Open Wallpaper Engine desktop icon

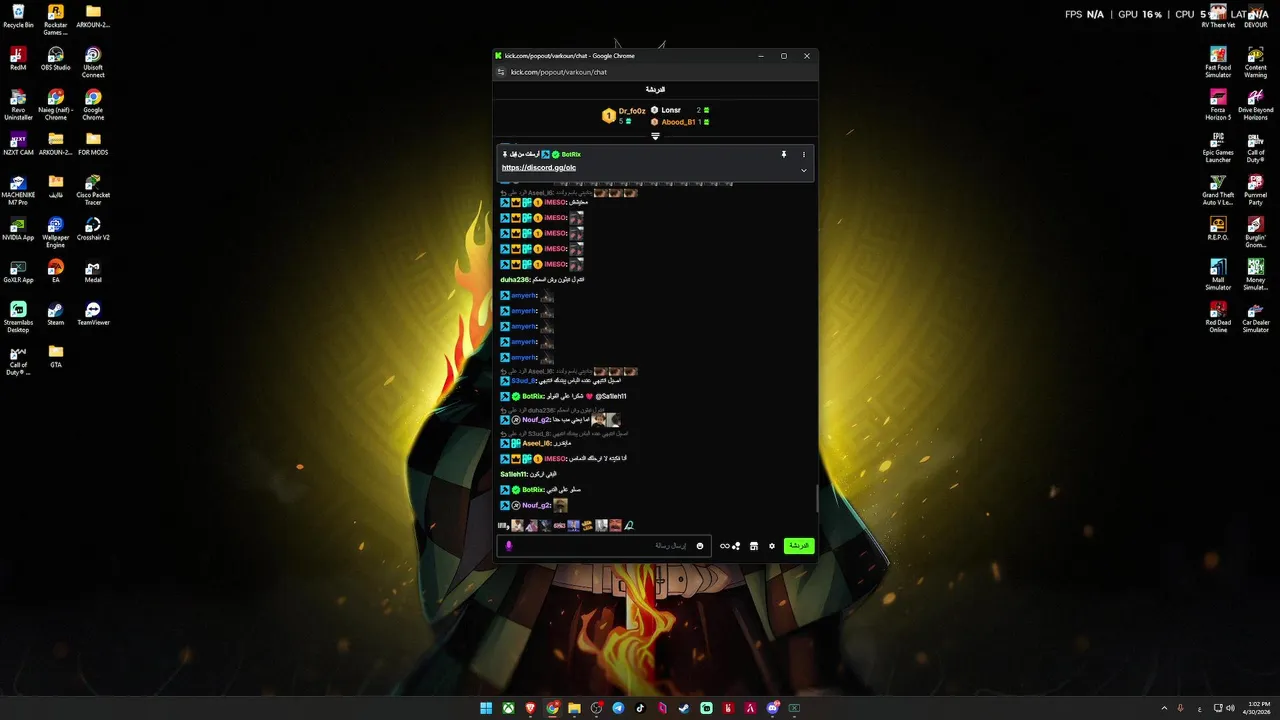pyautogui.click(x=56, y=232)
